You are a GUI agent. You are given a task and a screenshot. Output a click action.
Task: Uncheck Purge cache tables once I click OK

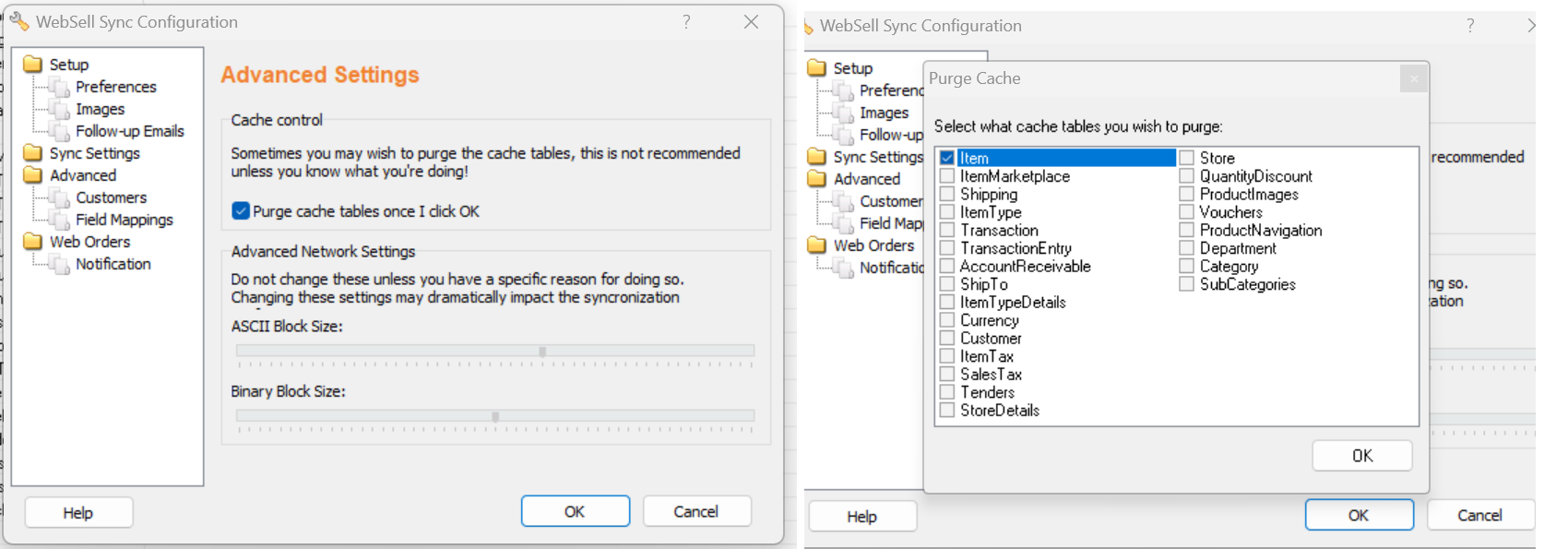point(241,211)
